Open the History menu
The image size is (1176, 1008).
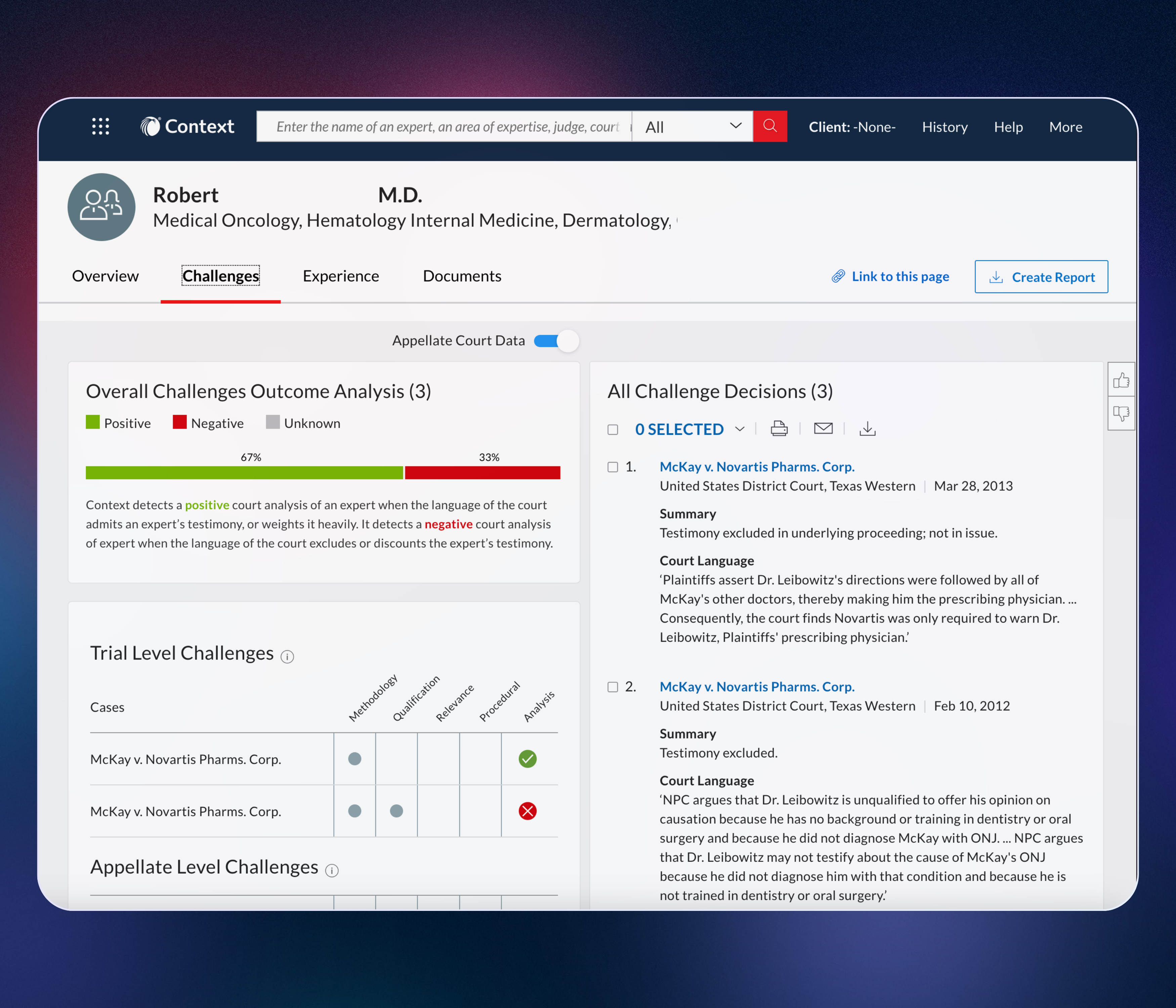(944, 127)
